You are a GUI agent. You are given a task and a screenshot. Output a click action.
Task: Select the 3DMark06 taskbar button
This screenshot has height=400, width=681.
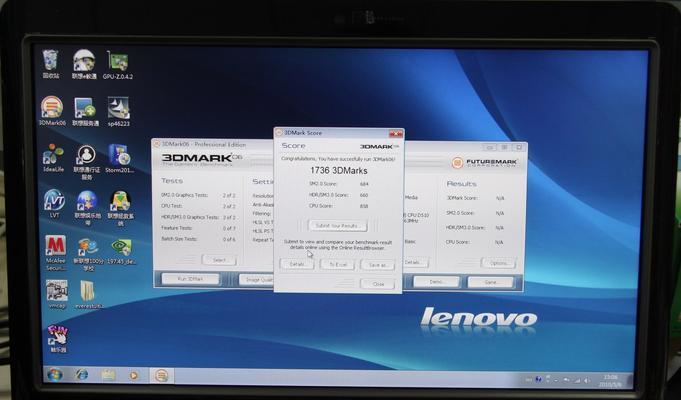coord(161,375)
